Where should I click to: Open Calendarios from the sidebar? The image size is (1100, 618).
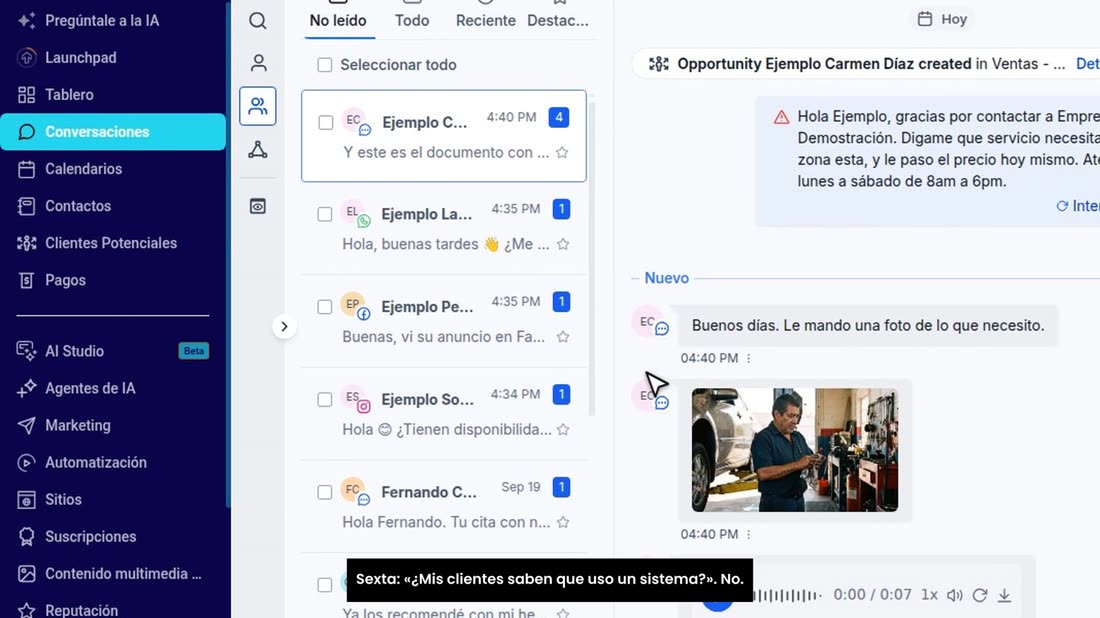click(83, 169)
